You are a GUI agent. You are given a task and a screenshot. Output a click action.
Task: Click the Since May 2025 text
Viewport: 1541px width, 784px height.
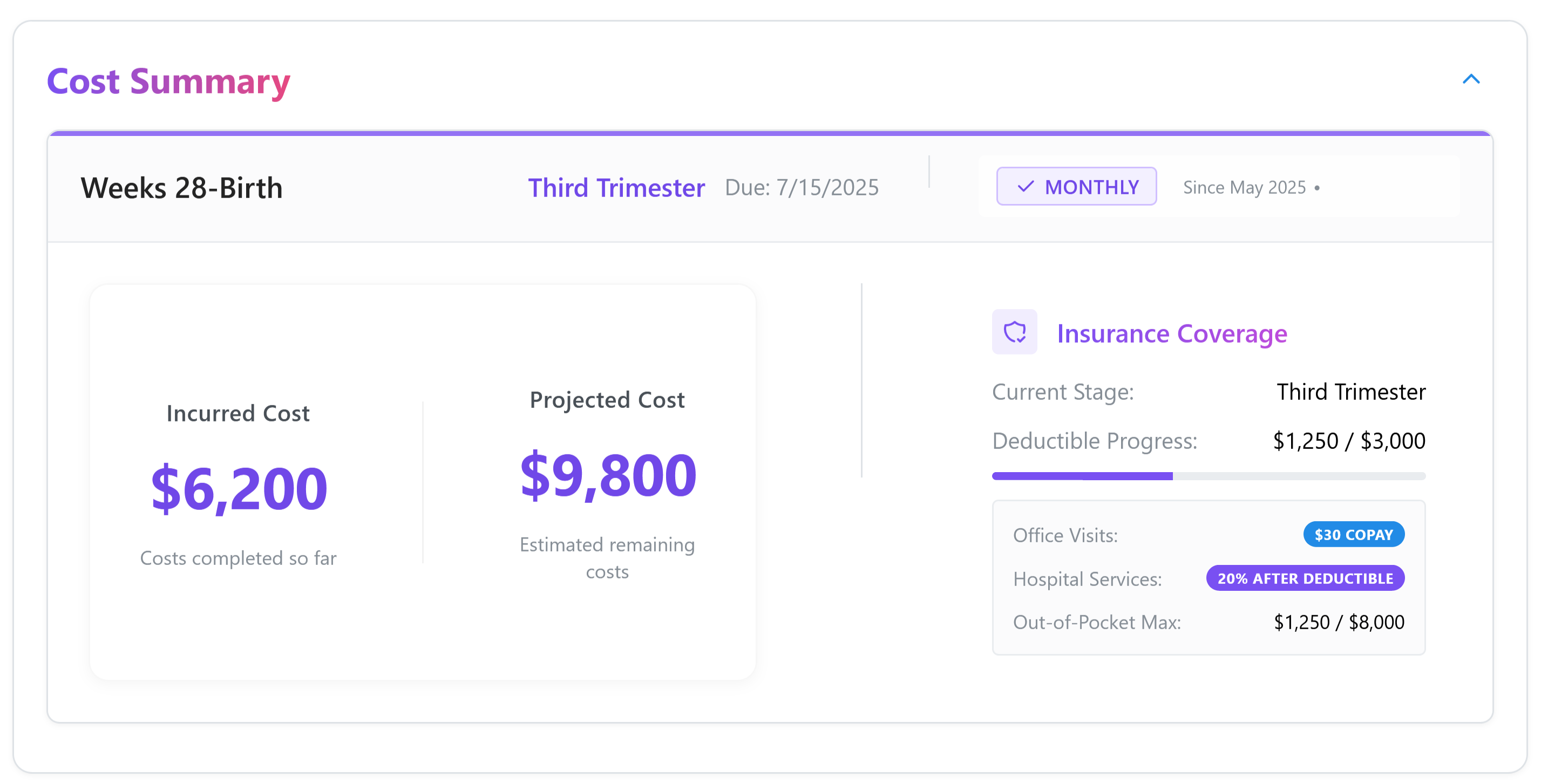1244,188
